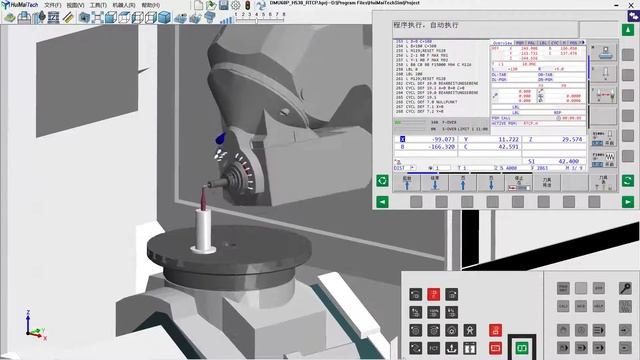Click the 1-8 speed slider in the toolbar
The width and height of the screenshot is (640, 360).
260,17
